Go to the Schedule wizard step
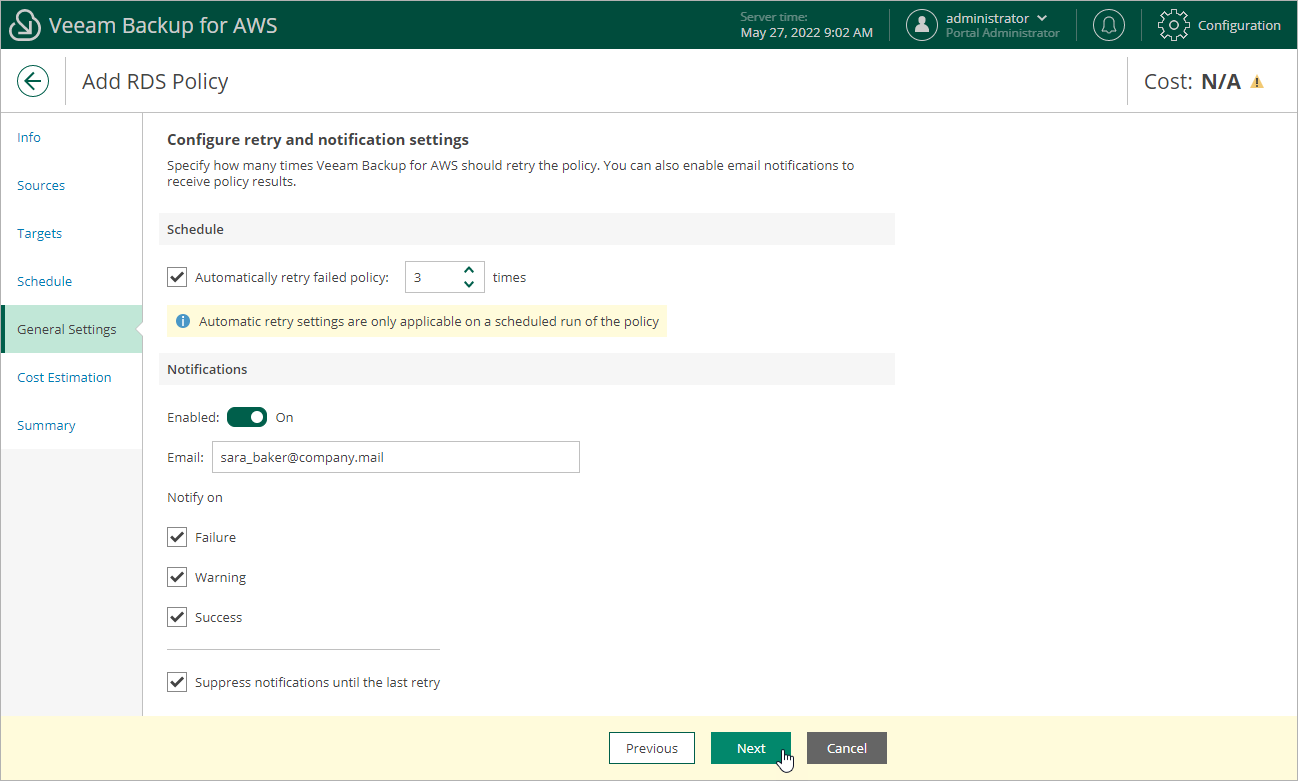This screenshot has height=781, width=1298. coord(44,281)
